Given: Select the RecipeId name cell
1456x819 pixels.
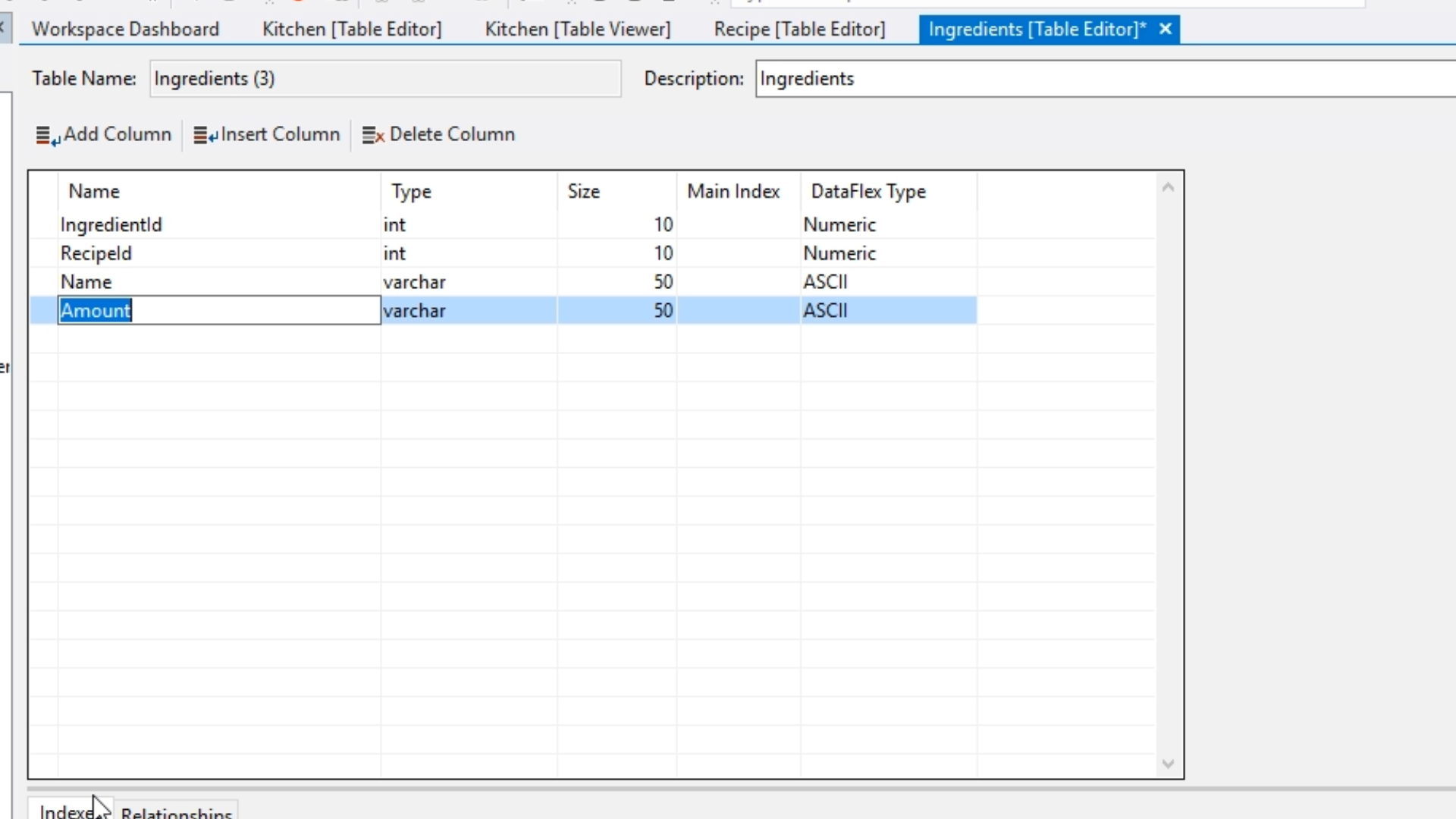Looking at the screenshot, I should 96,253.
